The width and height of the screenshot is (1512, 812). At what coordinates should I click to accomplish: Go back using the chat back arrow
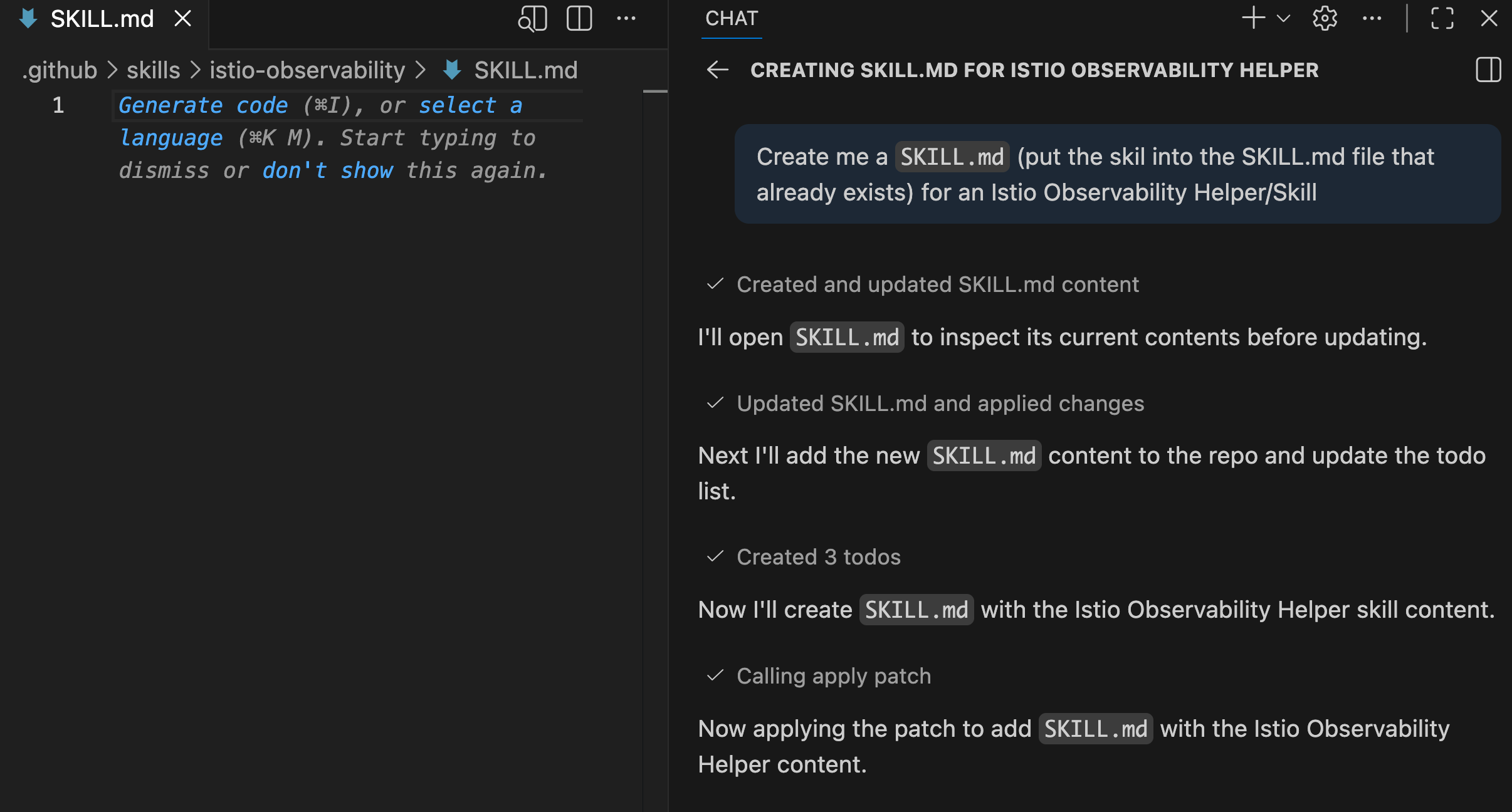tap(717, 70)
